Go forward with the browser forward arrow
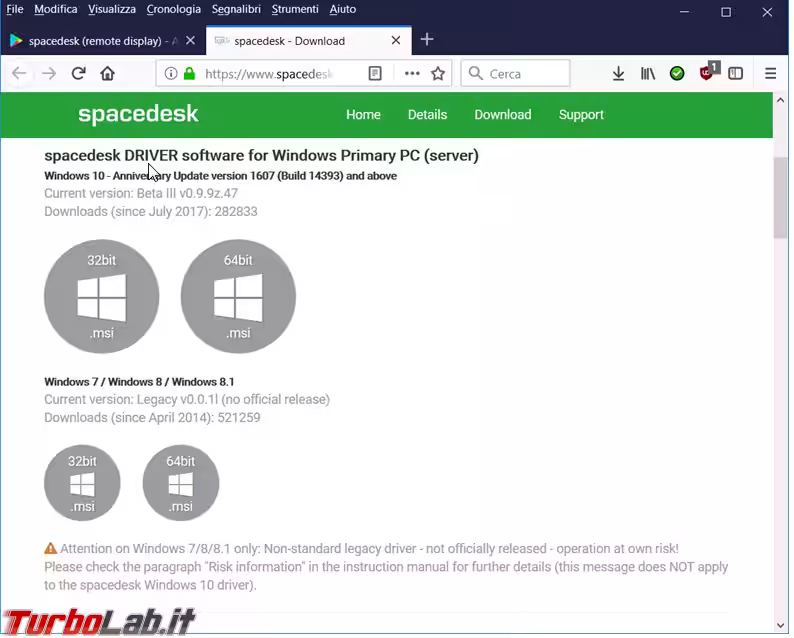This screenshot has height=638, width=794. click(49, 74)
